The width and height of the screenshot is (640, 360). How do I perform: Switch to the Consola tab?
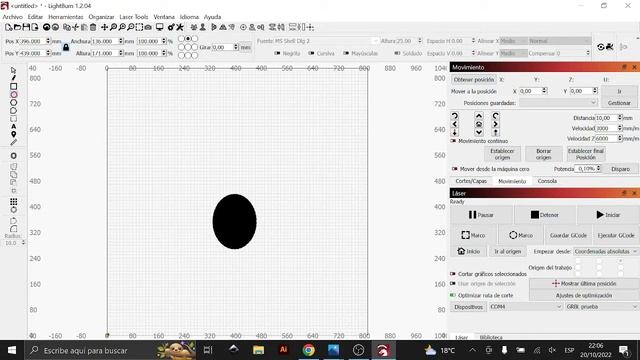tap(547, 181)
